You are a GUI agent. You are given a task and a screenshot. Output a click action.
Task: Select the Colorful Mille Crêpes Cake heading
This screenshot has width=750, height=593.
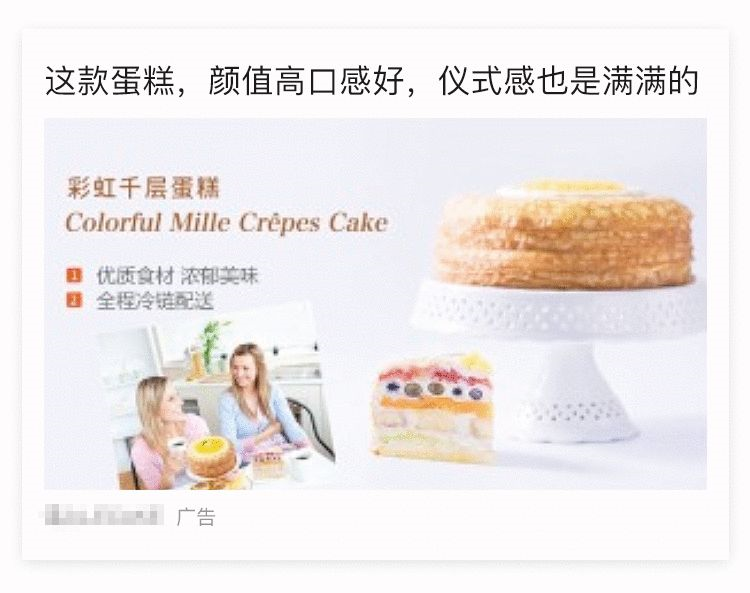pos(226,223)
